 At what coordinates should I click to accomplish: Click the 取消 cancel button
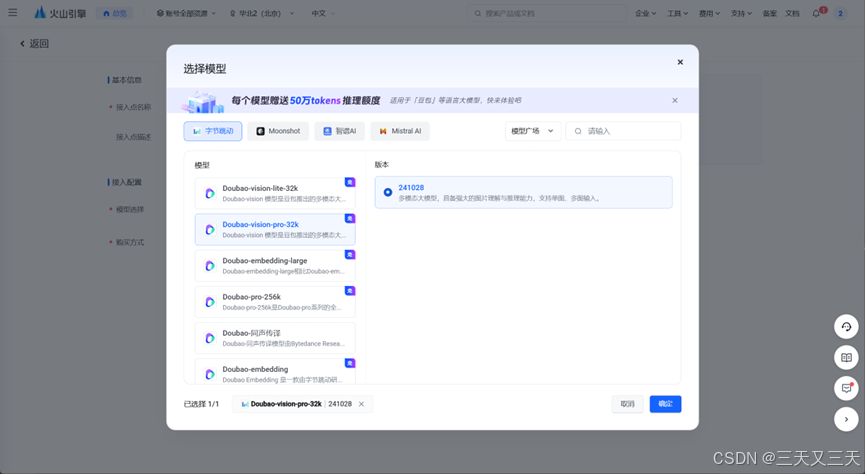point(627,404)
